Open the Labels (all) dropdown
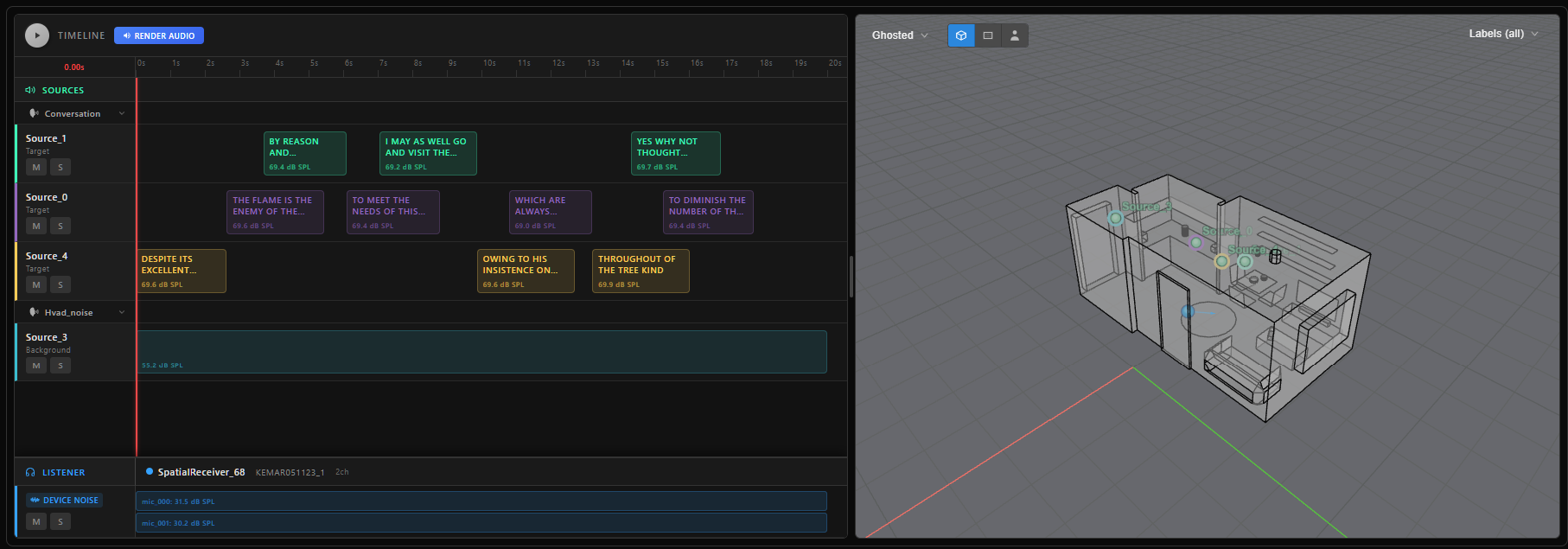 [1503, 34]
